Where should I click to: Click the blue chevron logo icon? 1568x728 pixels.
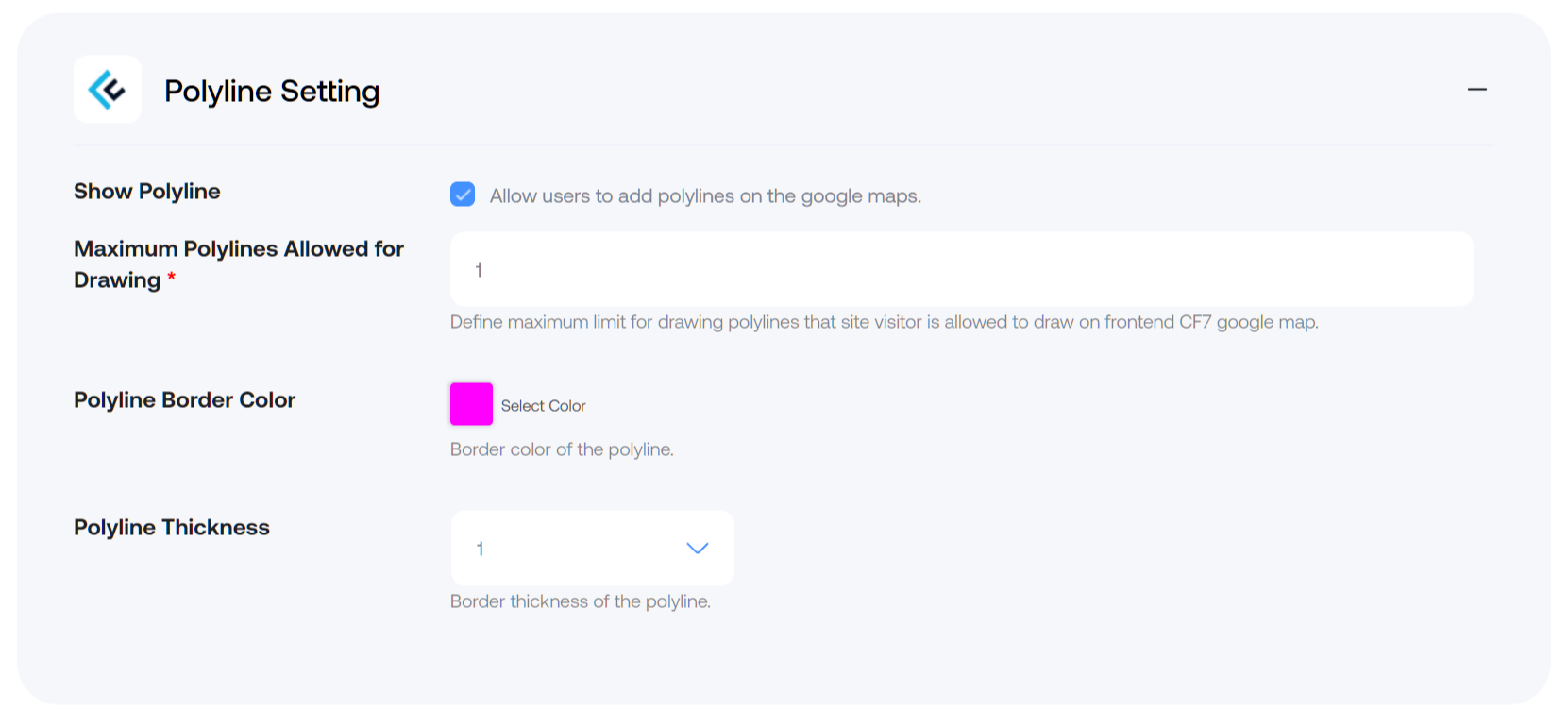click(x=108, y=90)
